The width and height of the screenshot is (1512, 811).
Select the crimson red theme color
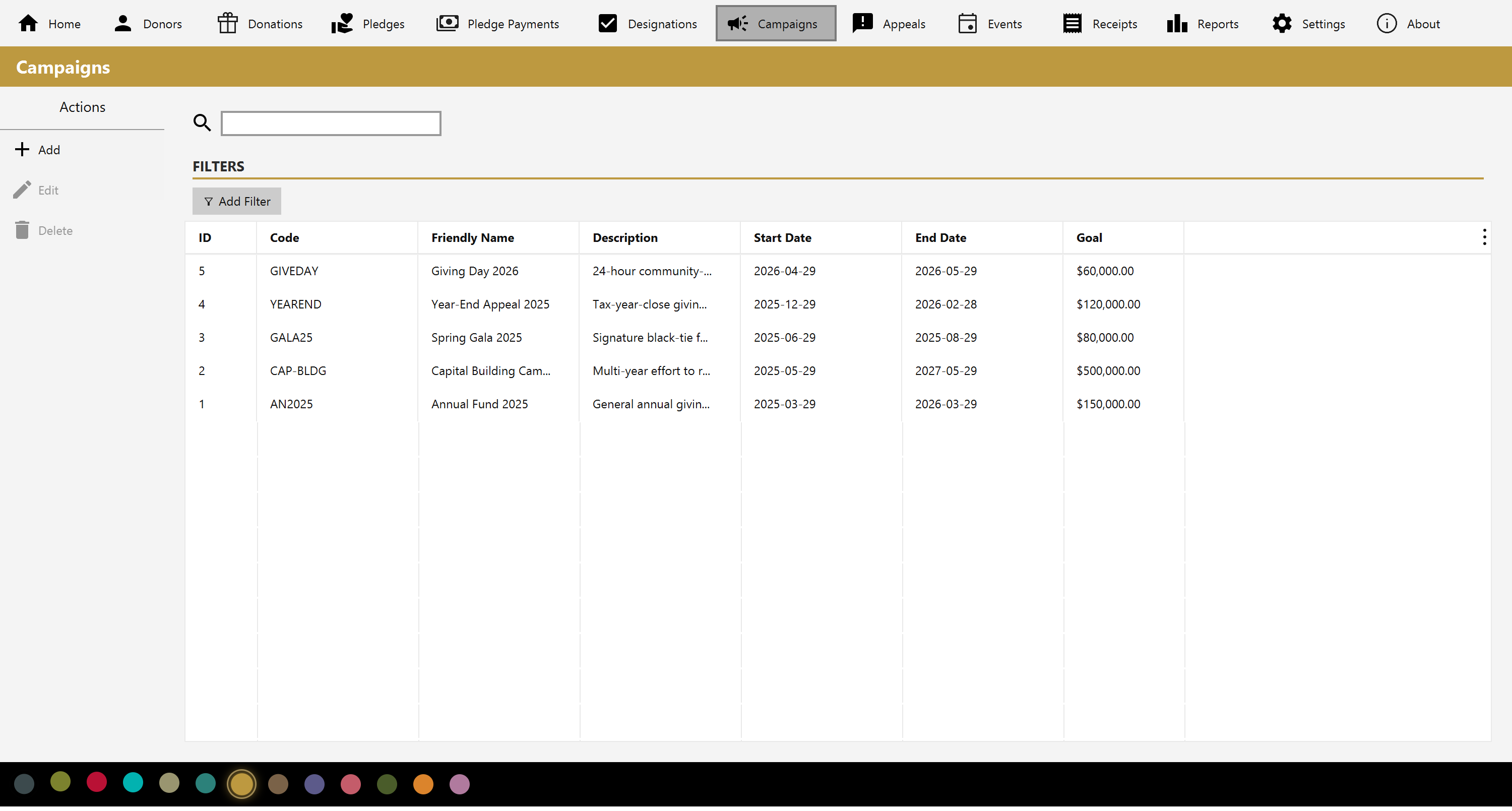pyautogui.click(x=96, y=782)
